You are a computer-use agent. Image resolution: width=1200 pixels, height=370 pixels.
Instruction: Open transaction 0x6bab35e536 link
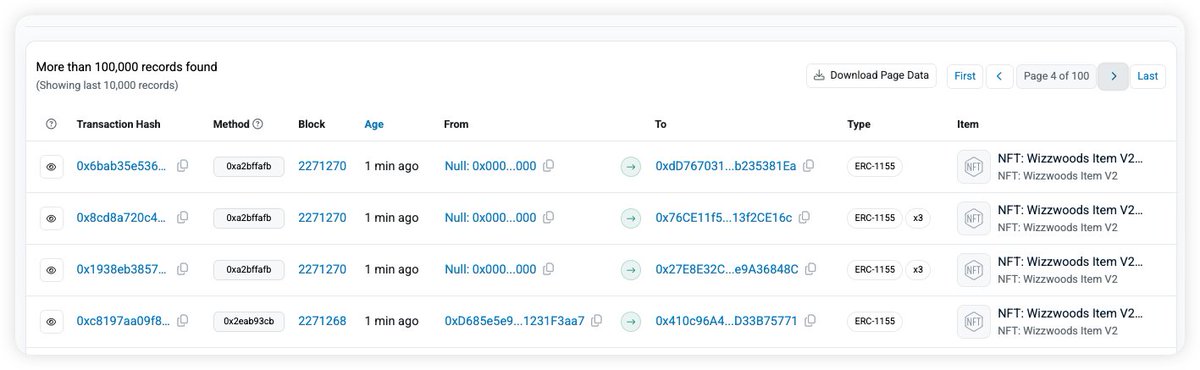pos(122,166)
